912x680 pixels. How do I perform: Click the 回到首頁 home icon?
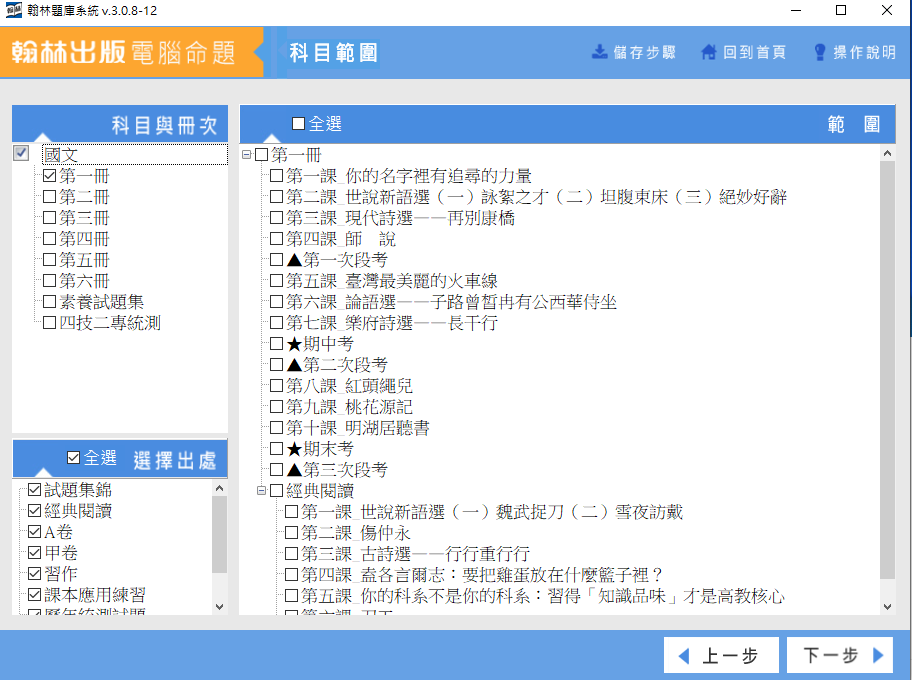709,52
